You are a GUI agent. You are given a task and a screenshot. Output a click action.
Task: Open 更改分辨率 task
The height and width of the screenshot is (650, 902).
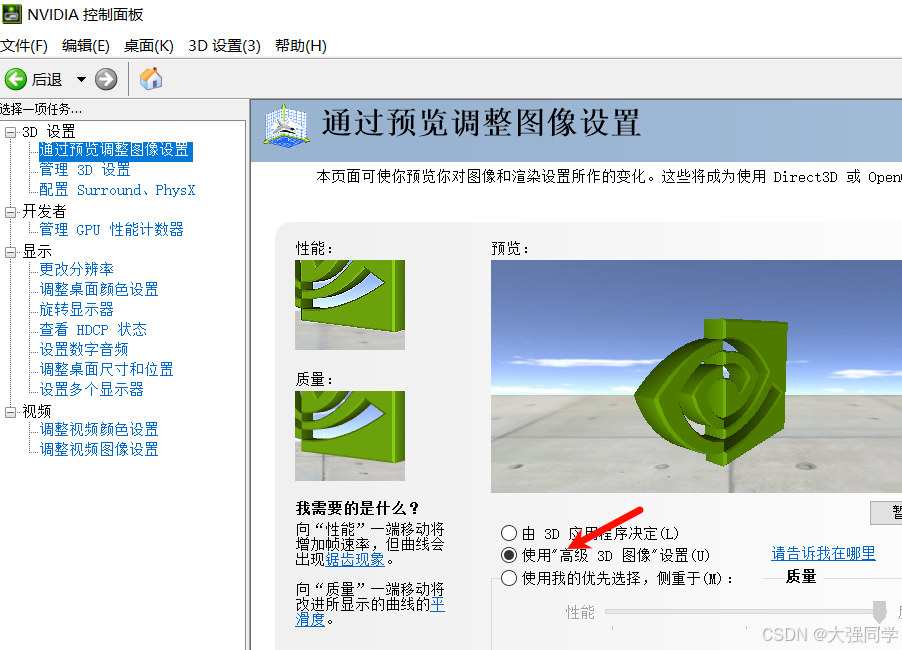click(x=77, y=269)
